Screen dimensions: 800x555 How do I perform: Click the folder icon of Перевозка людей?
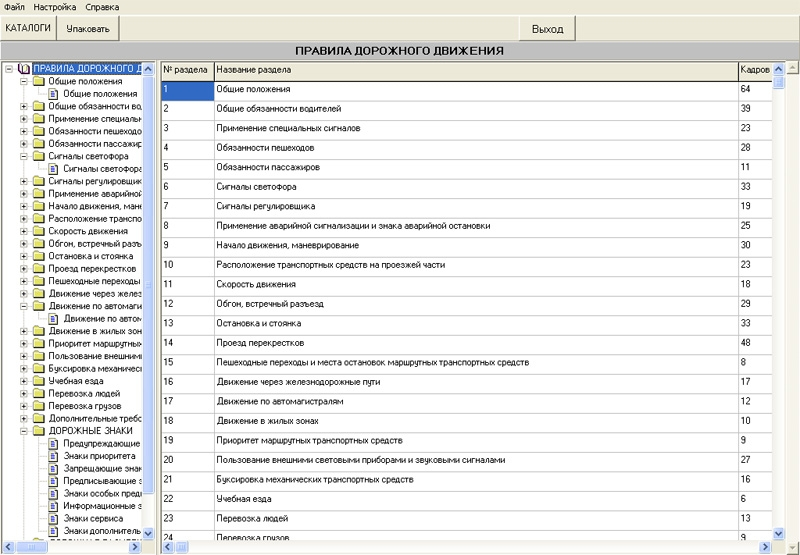(39, 394)
